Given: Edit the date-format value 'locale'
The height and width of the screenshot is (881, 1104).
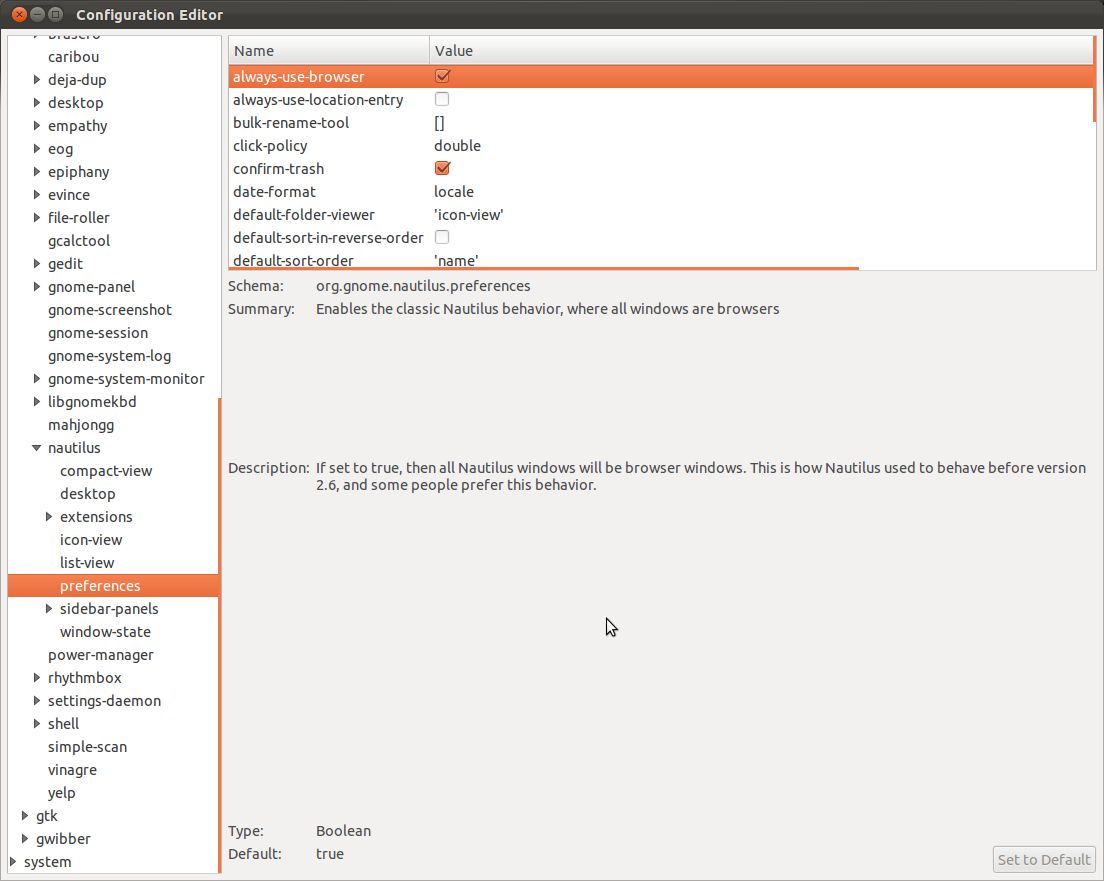Looking at the screenshot, I should coord(454,192).
